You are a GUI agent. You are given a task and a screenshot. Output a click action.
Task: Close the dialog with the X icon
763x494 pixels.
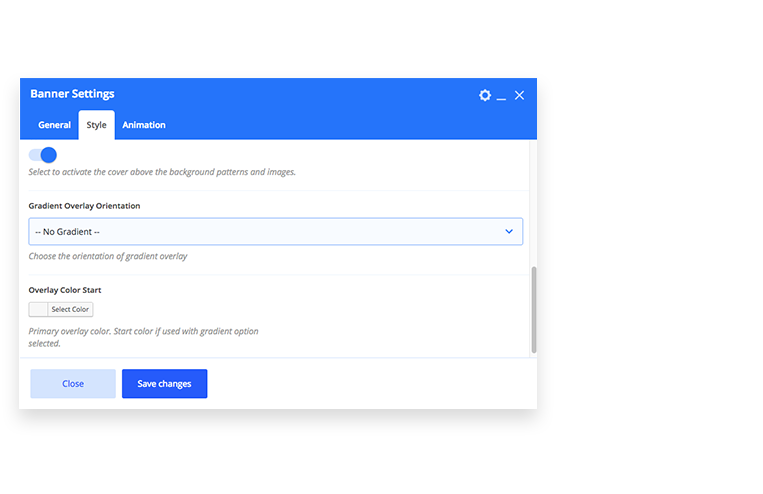(519, 95)
